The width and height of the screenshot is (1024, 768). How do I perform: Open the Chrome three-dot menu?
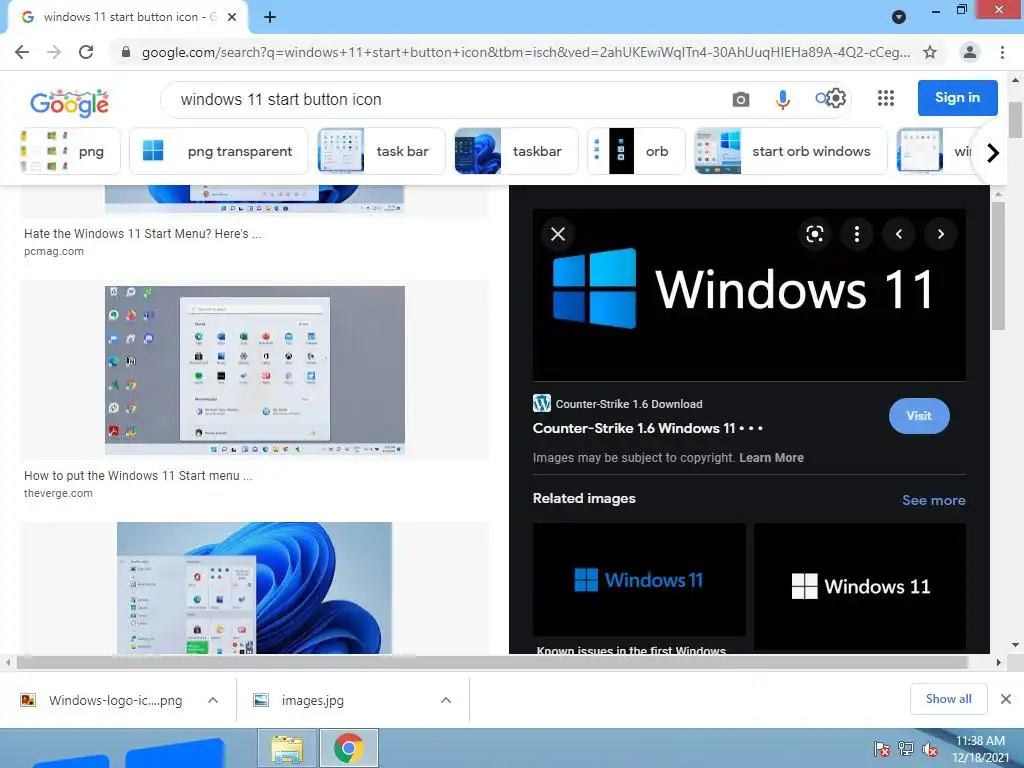(x=1002, y=52)
